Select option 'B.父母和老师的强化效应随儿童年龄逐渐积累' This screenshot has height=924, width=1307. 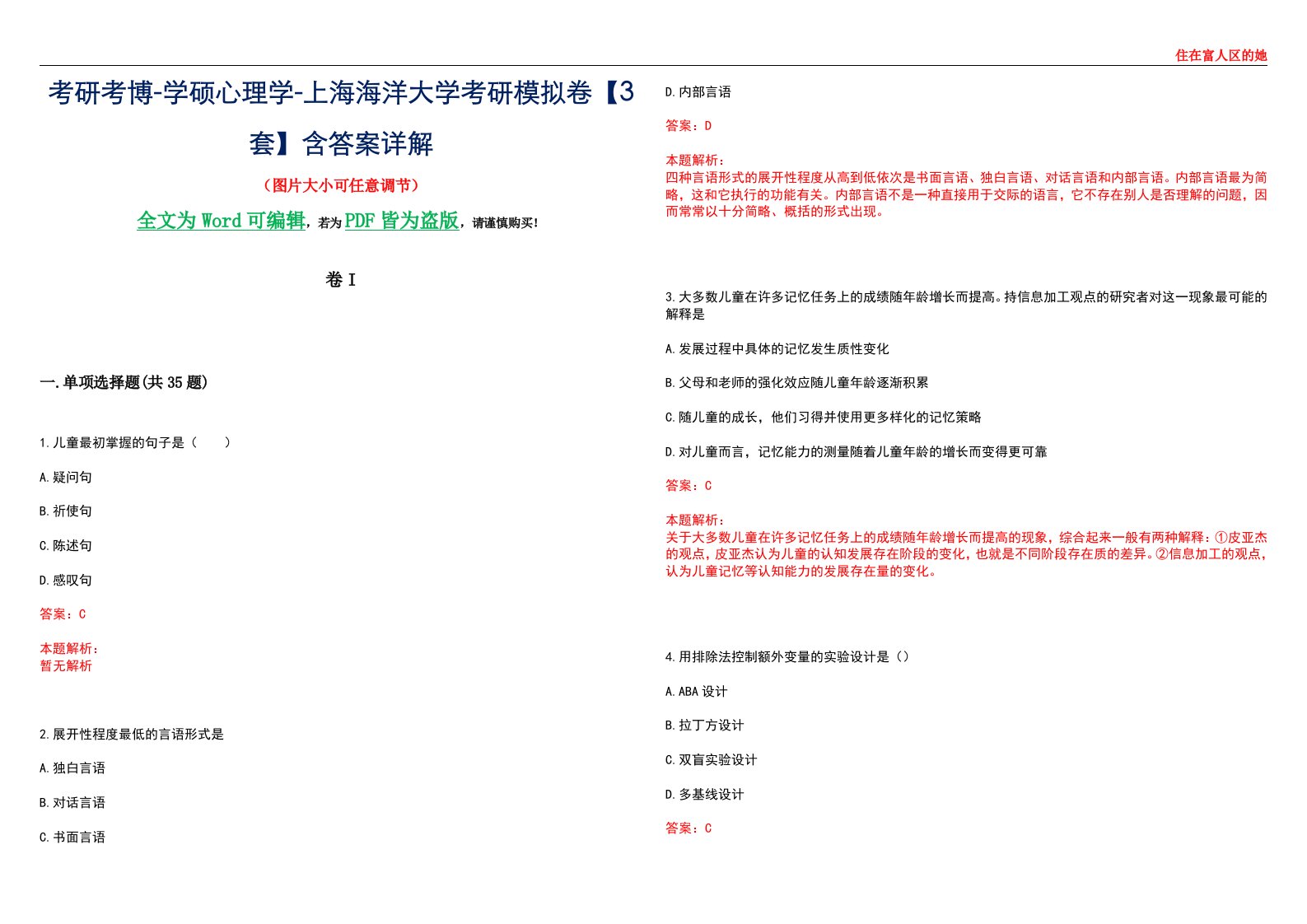[x=796, y=383]
